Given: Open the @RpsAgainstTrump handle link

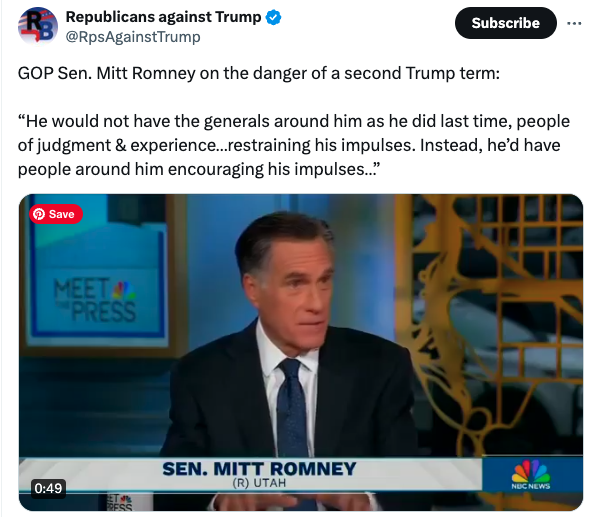Looking at the screenshot, I should (133, 37).
